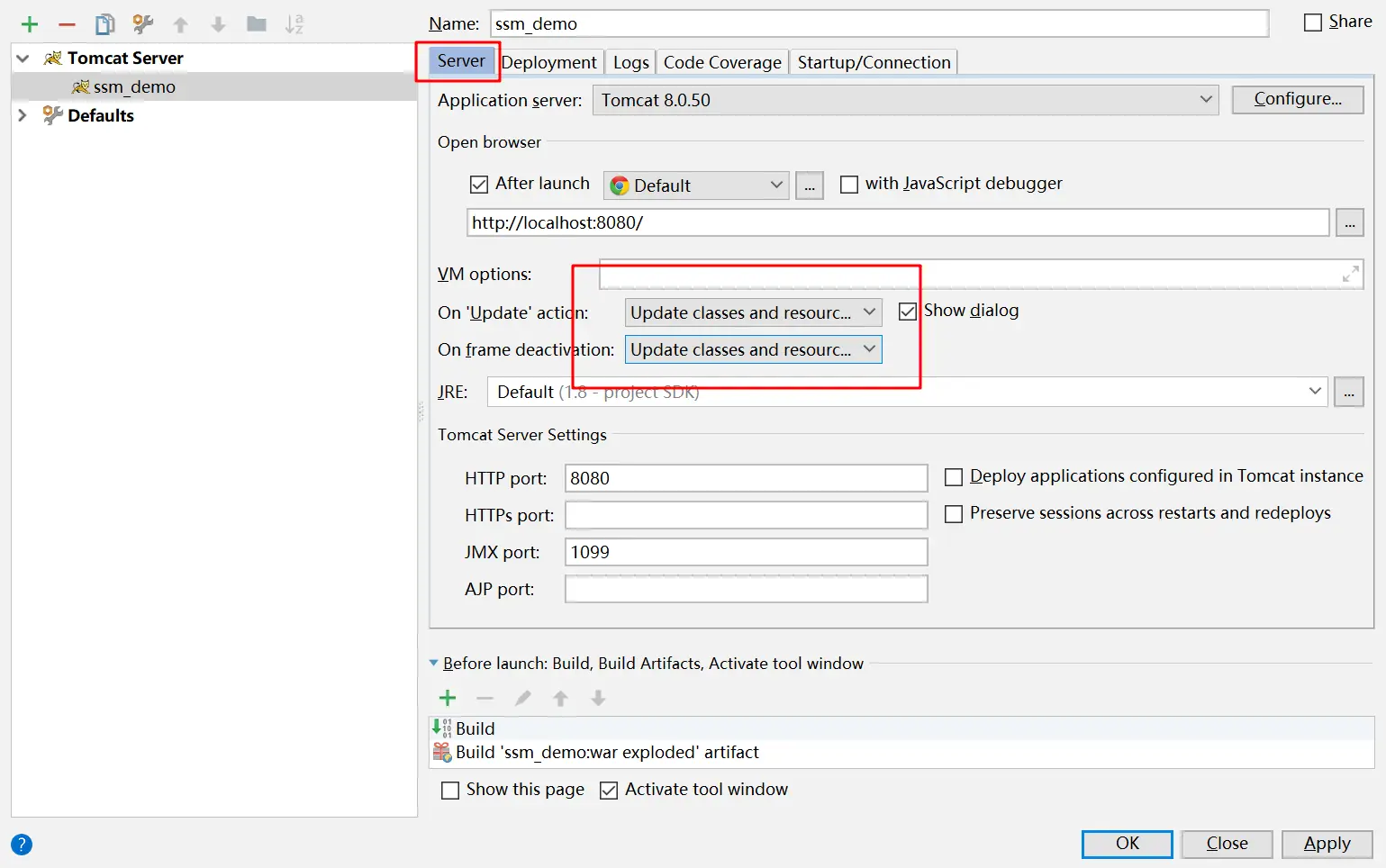Open edit defaults wrench icon

142,24
